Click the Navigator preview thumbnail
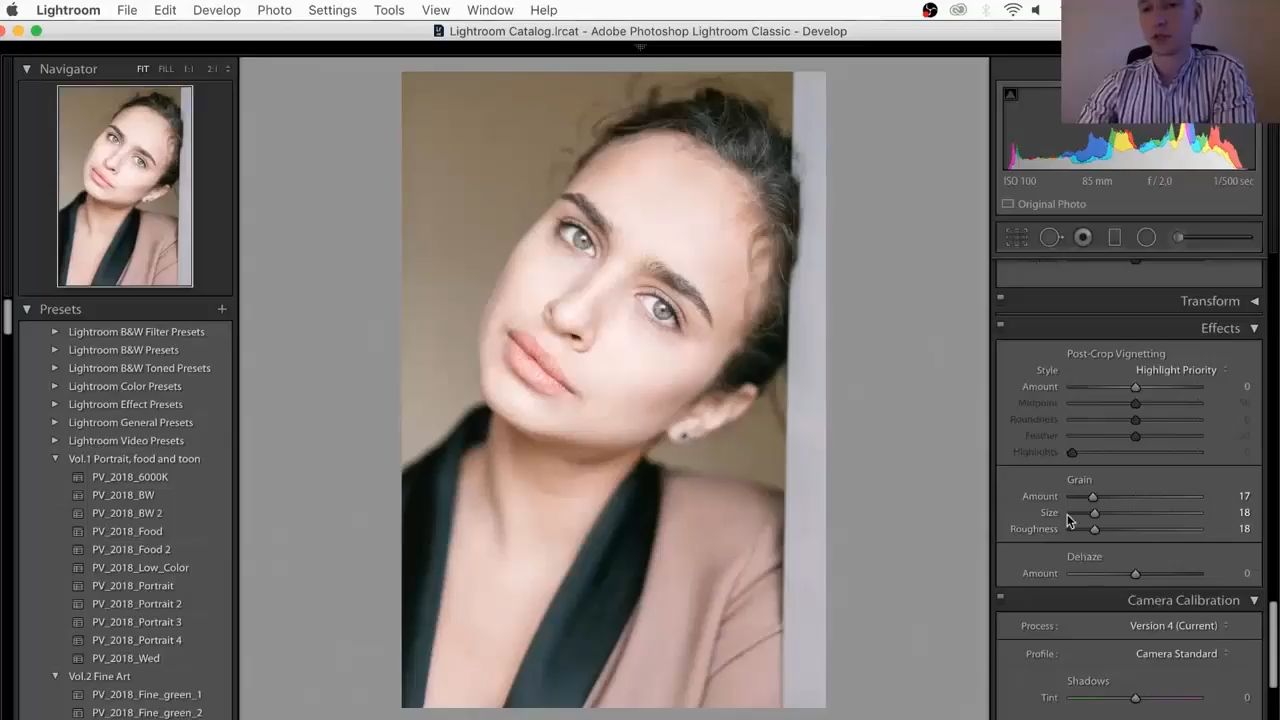 coord(125,186)
